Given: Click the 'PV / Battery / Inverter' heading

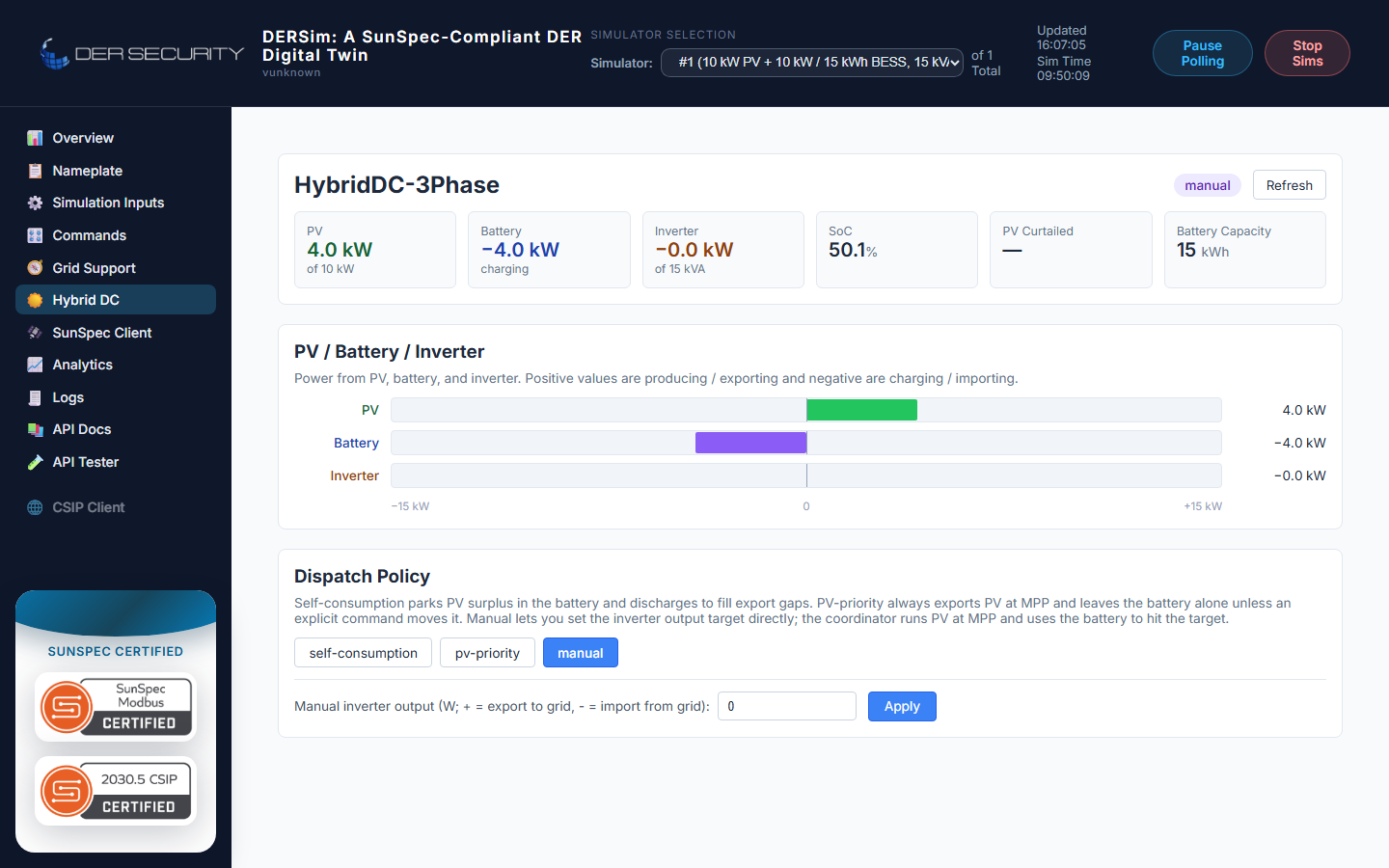Looking at the screenshot, I should click(x=389, y=352).
